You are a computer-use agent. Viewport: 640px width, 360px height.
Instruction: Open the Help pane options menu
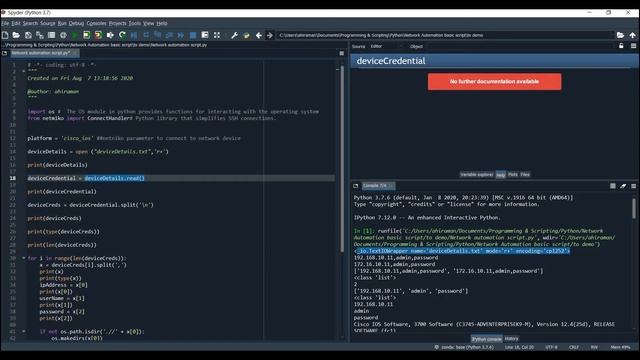click(x=633, y=46)
